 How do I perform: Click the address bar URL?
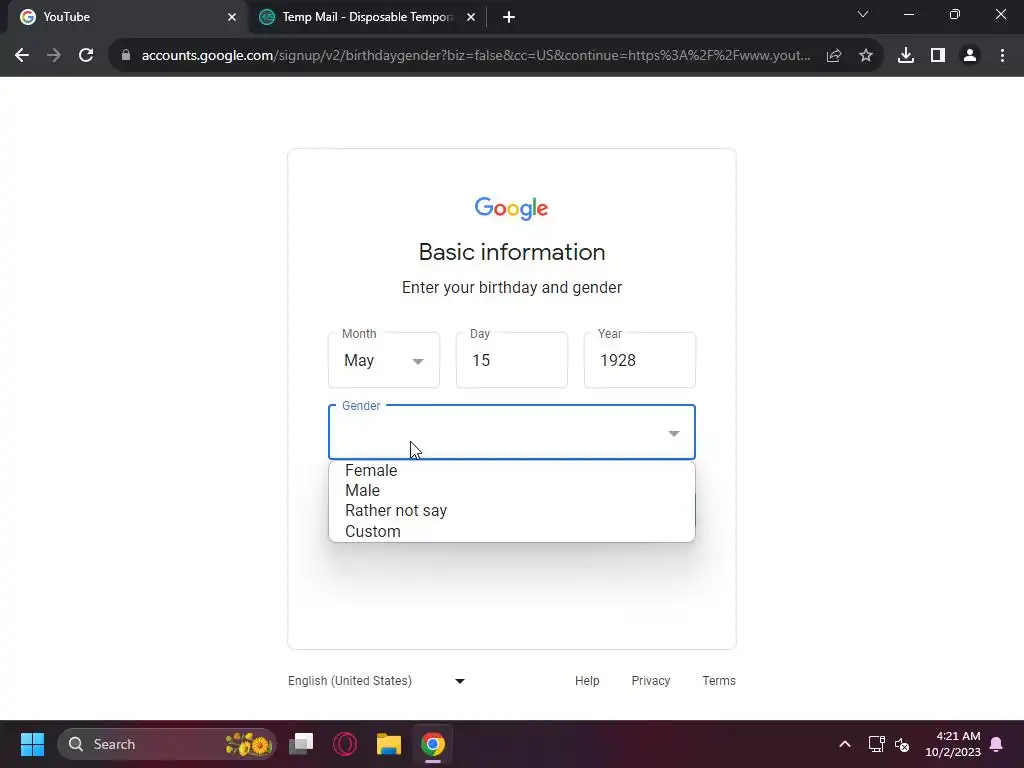(476, 56)
